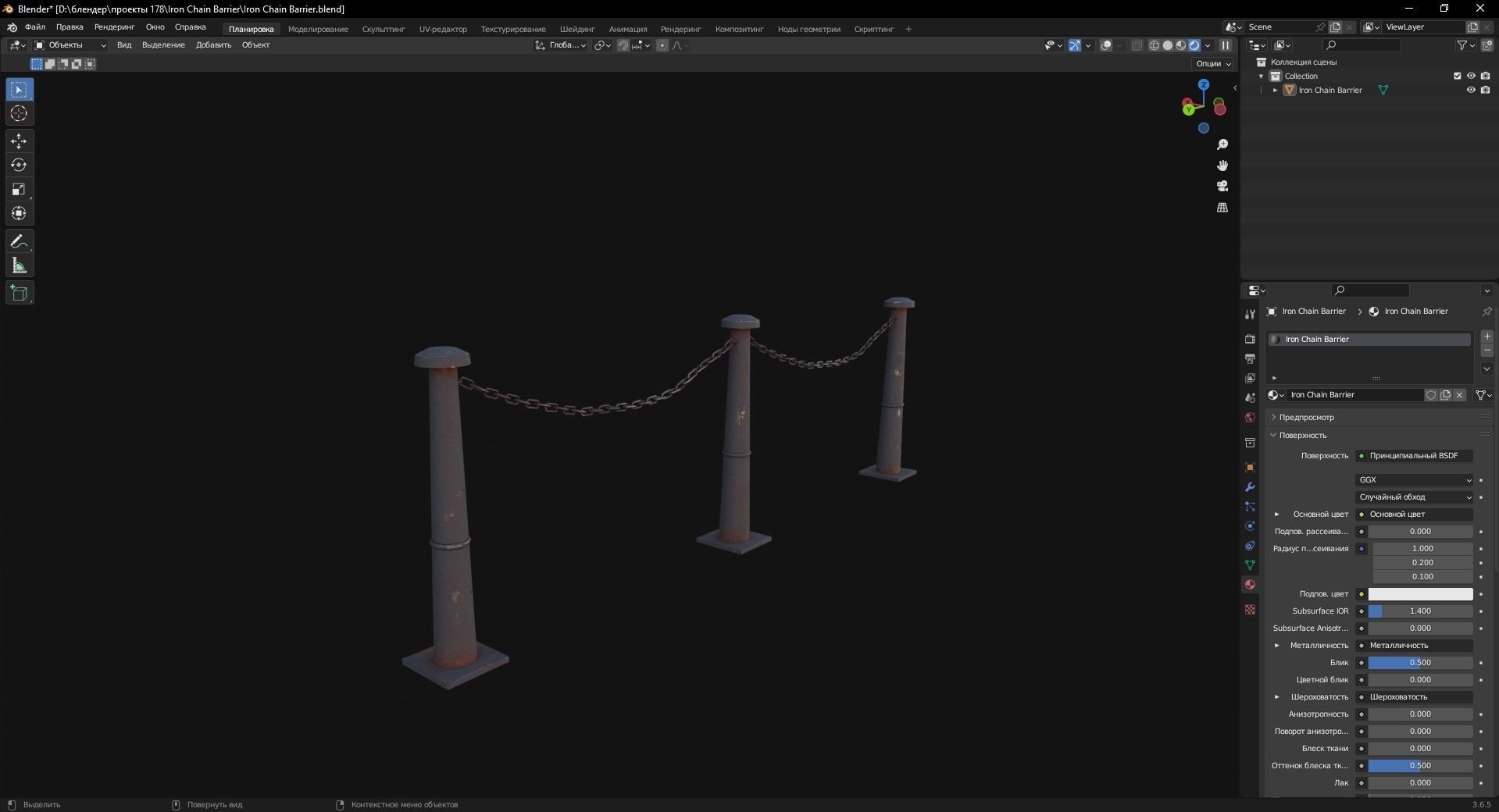Open the Добавить menu in viewport header
Screen dimensions: 1499x812
click(x=213, y=45)
